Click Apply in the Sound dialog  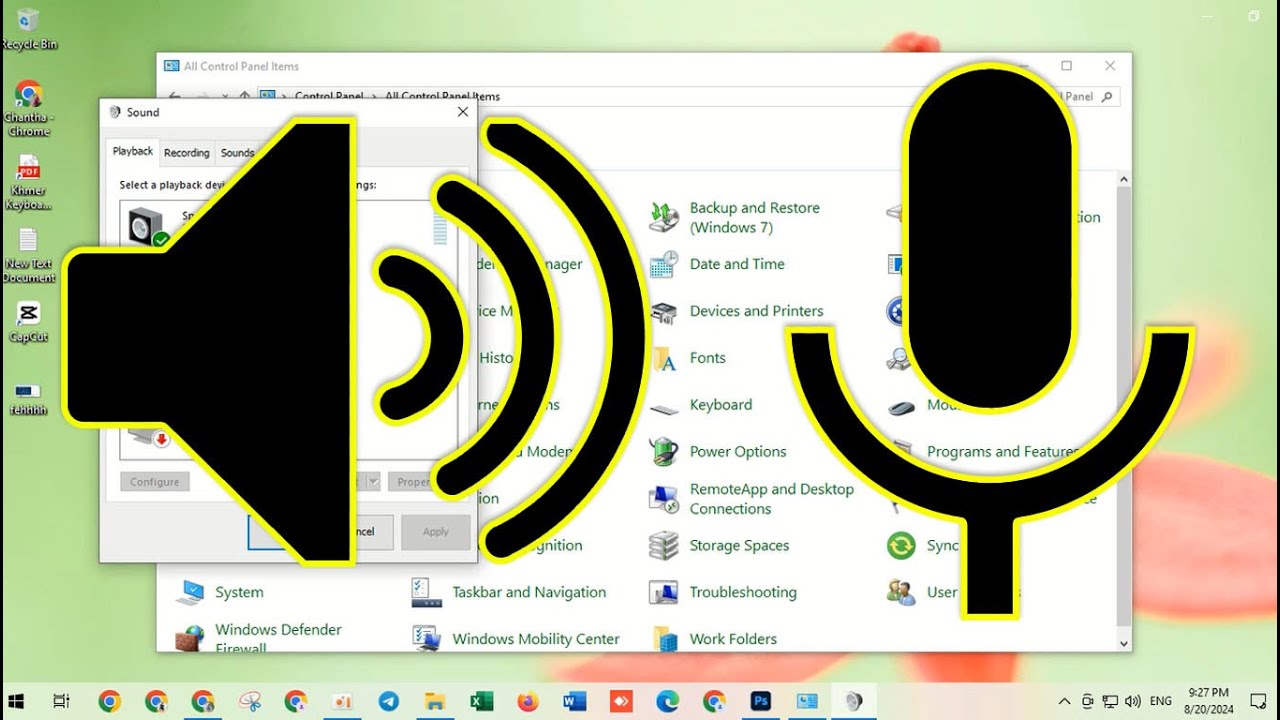tap(436, 532)
